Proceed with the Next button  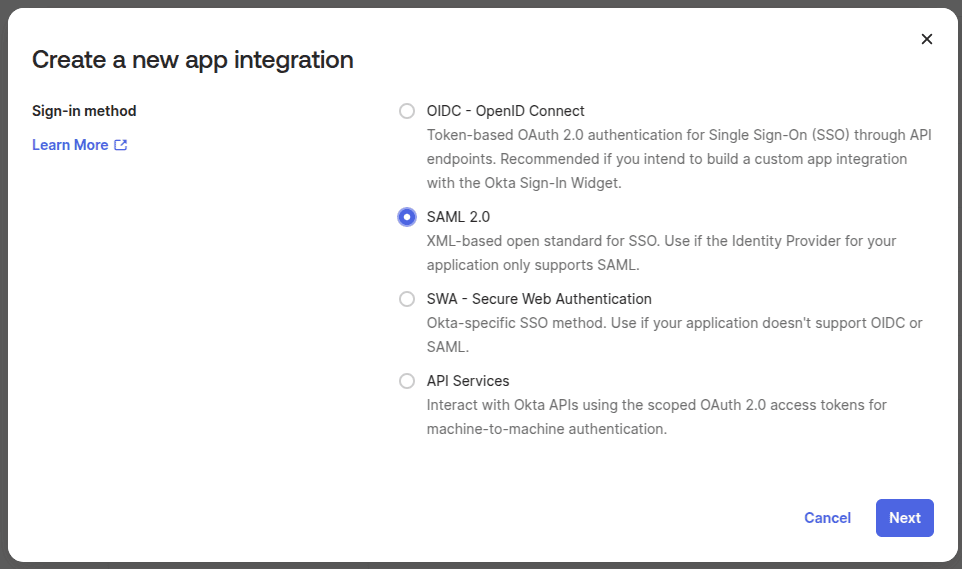click(904, 518)
